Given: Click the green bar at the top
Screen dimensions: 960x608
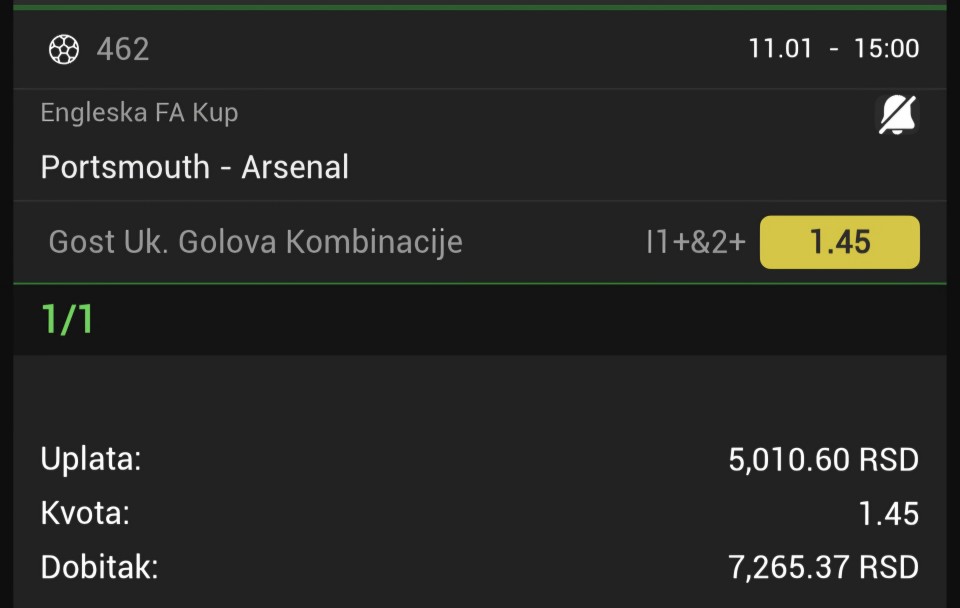Looking at the screenshot, I should 480,6.
